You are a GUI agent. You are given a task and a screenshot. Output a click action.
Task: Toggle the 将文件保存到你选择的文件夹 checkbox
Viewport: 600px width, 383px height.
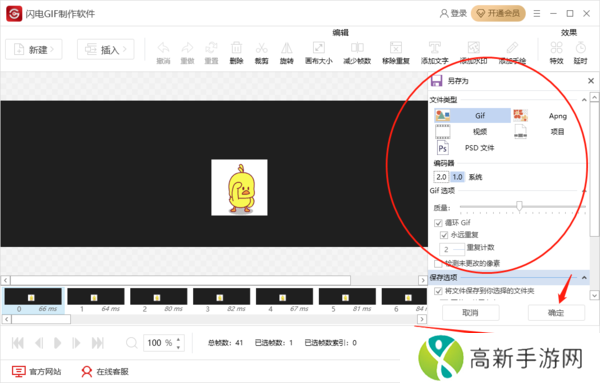438,291
